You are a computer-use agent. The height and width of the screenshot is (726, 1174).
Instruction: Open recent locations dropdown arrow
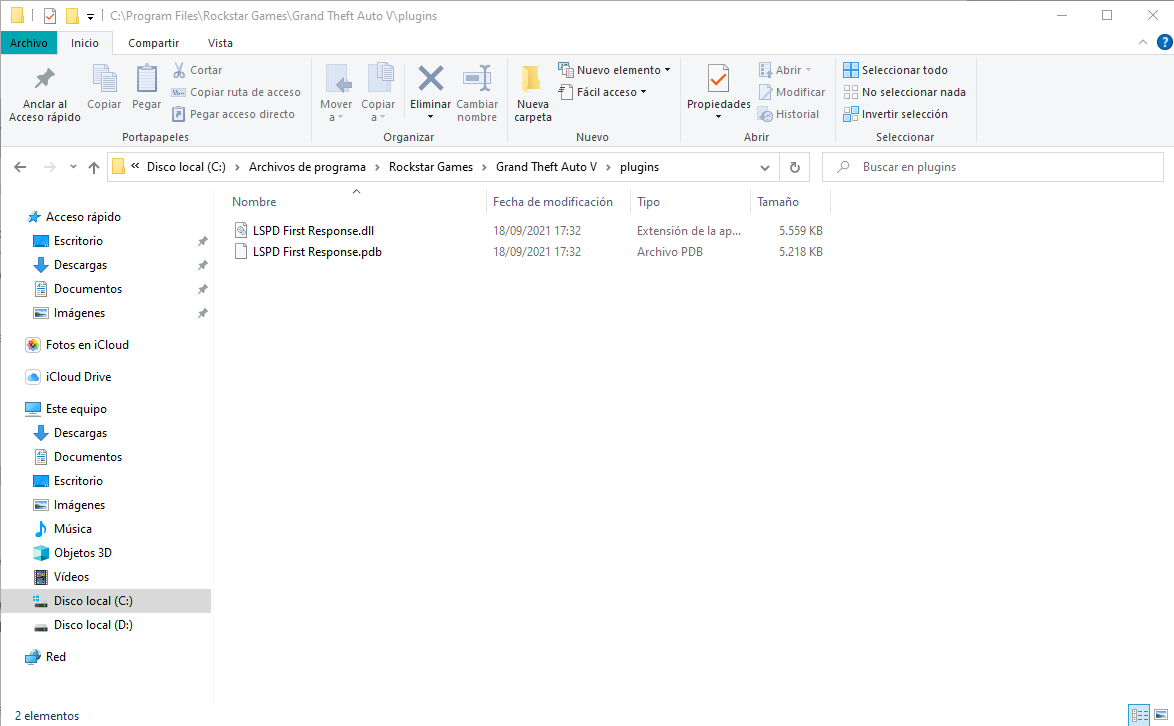[73, 167]
